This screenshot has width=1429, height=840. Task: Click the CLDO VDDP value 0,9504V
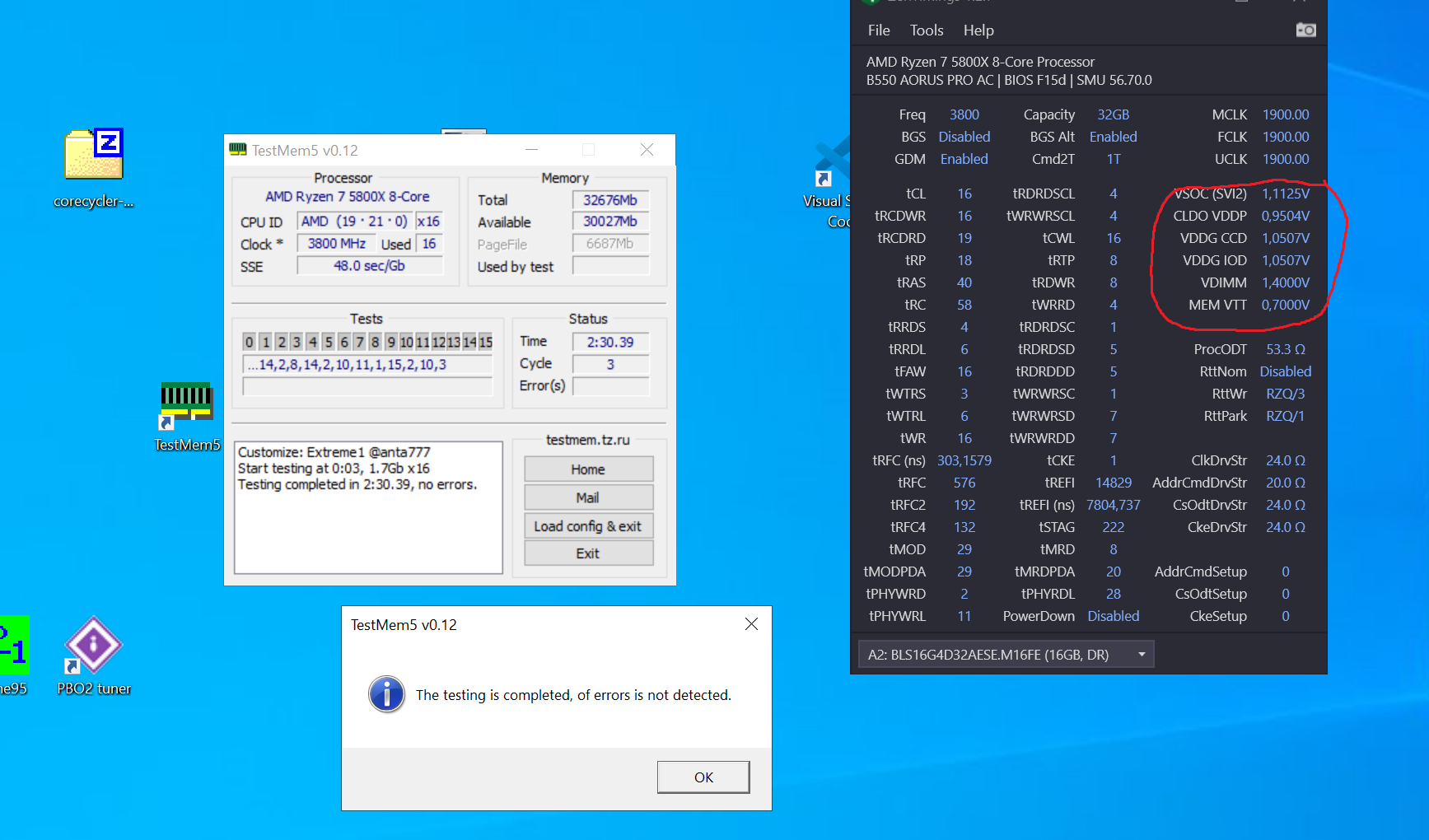[1286, 216]
